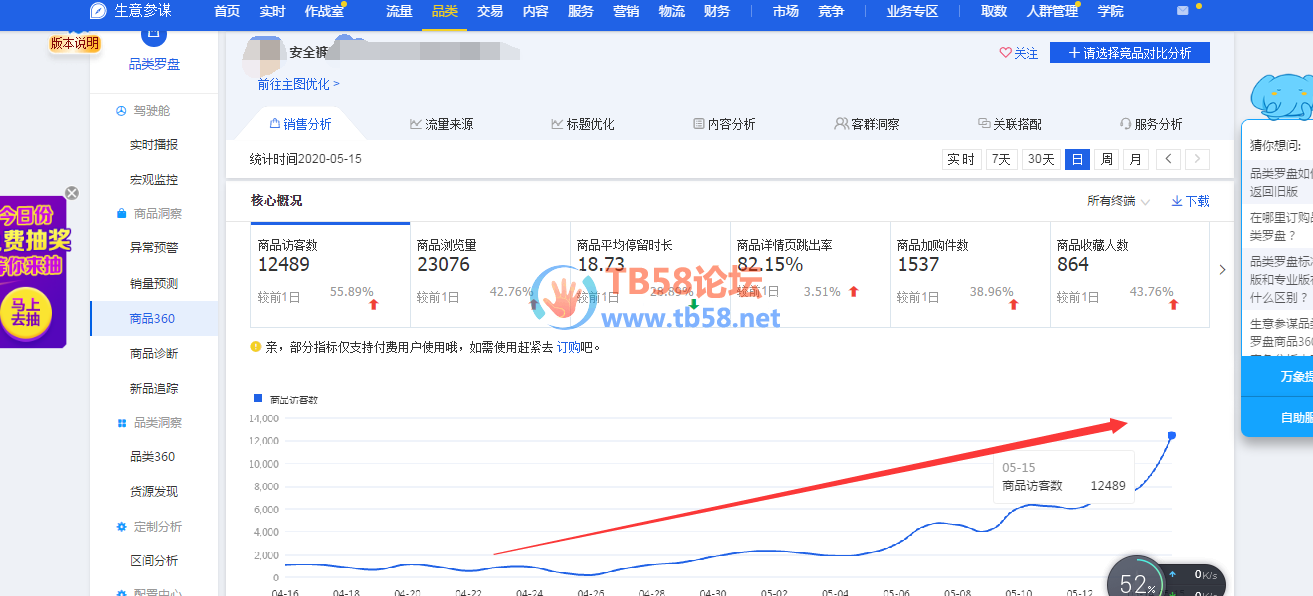This screenshot has height=596, width=1313.
Task: Select the 30天 time range button
Action: coord(1041,159)
